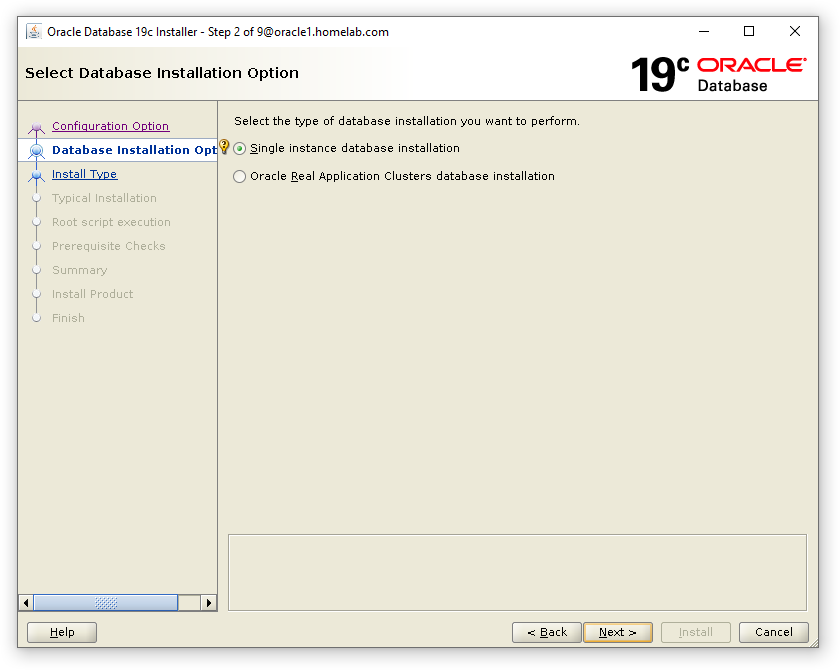Click the right scroll arrow below the sidebar
The image size is (840, 670).
click(x=209, y=602)
